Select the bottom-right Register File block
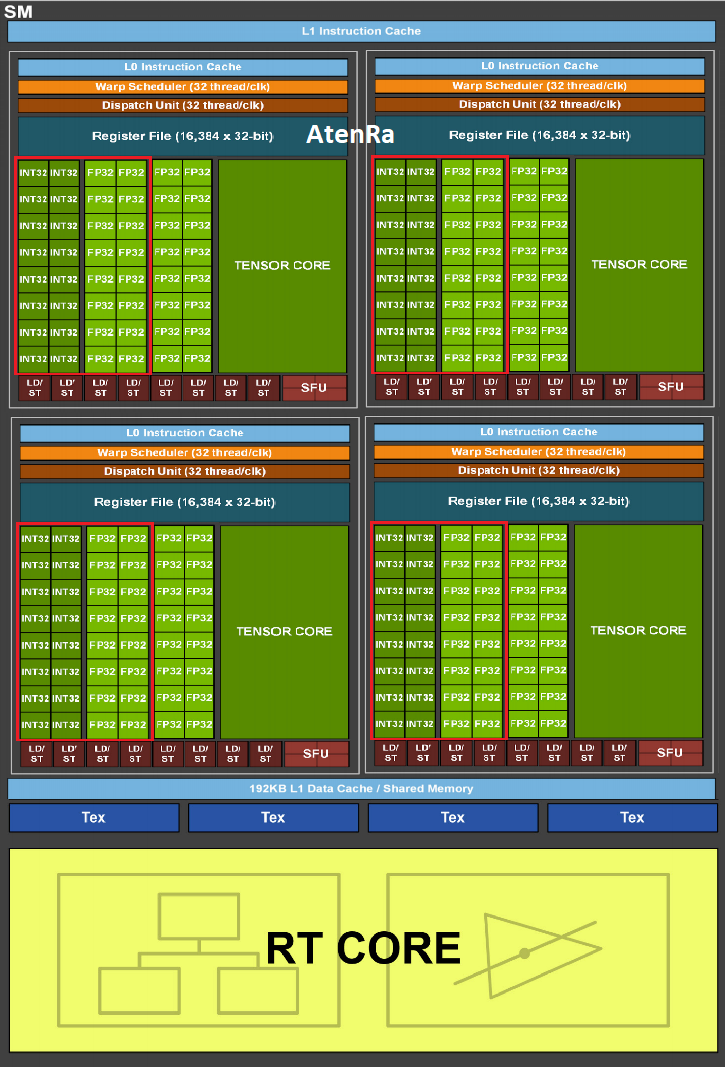The height and width of the screenshot is (1067, 725). pyautogui.click(x=538, y=502)
